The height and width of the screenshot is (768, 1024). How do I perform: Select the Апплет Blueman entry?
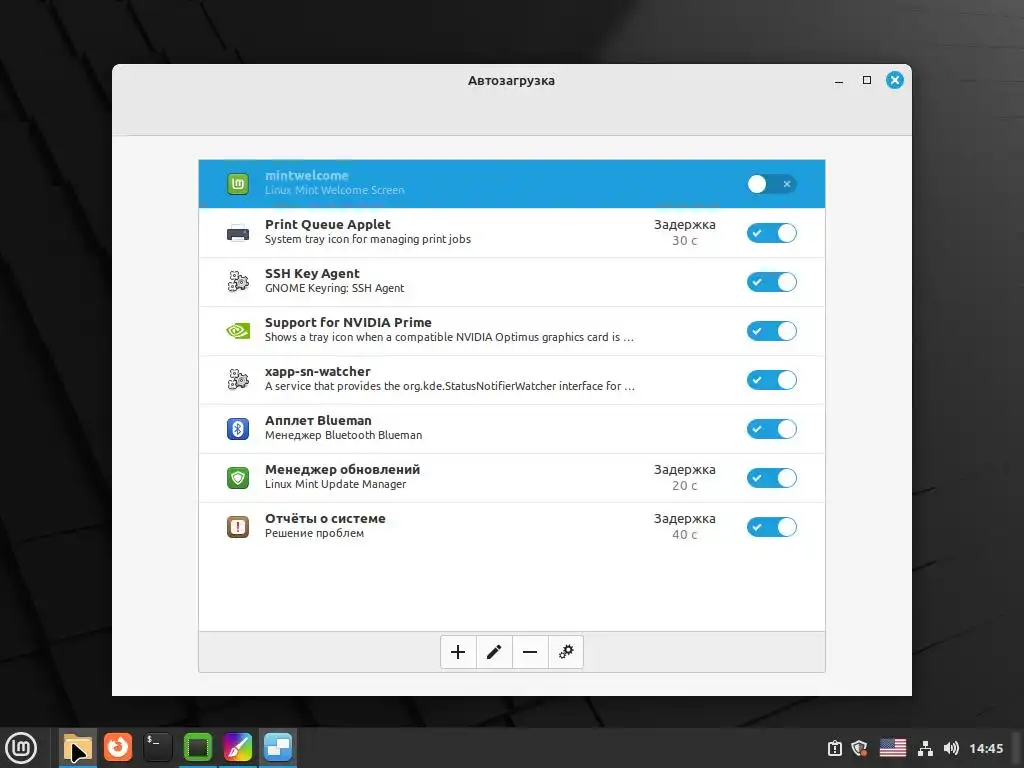point(511,429)
